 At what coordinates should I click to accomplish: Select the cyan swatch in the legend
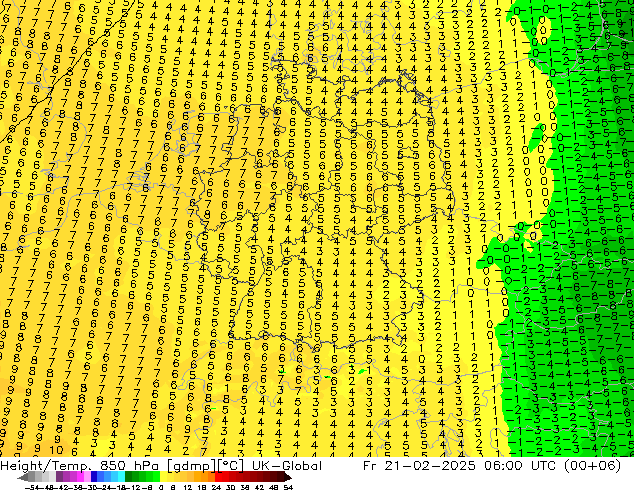(x=121, y=477)
